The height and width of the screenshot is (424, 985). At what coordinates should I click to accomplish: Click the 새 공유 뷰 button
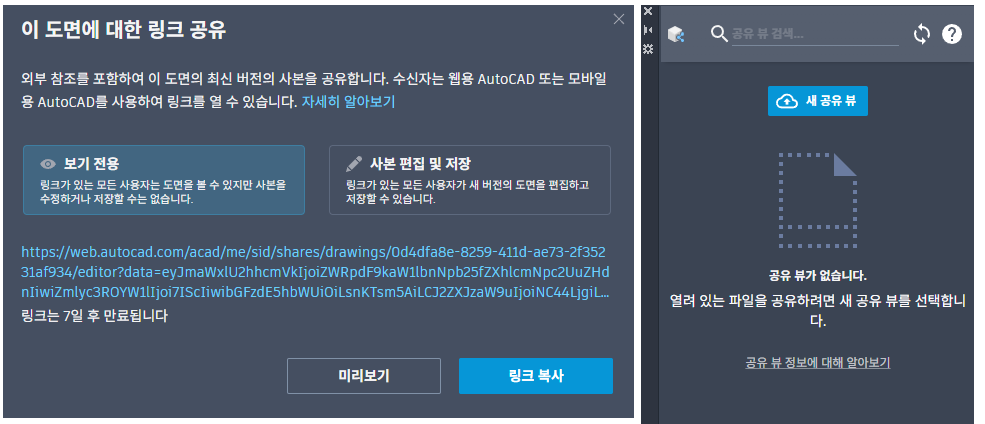pyautogui.click(x=817, y=101)
